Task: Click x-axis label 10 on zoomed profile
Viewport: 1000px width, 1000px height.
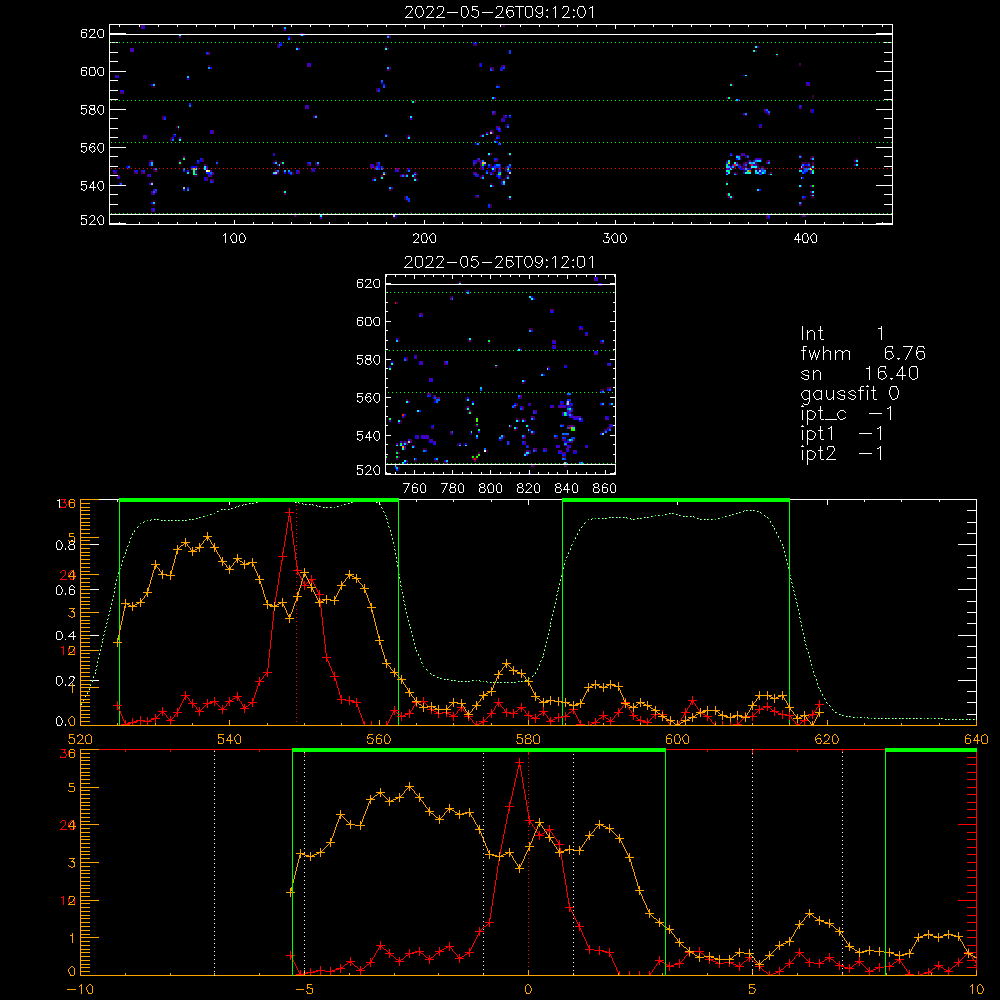Action: (976, 990)
